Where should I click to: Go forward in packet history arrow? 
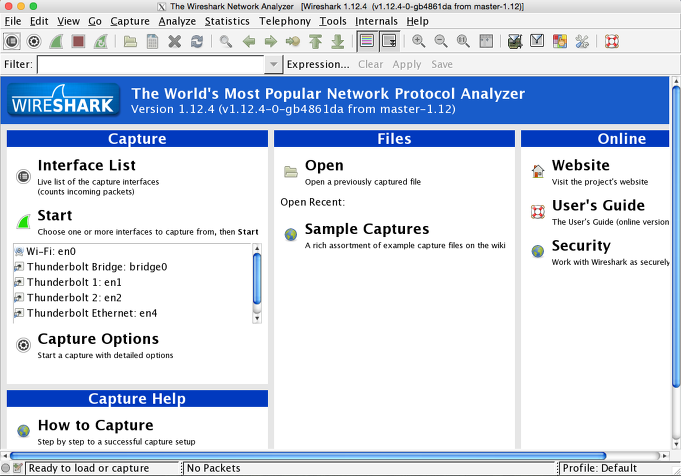271,42
